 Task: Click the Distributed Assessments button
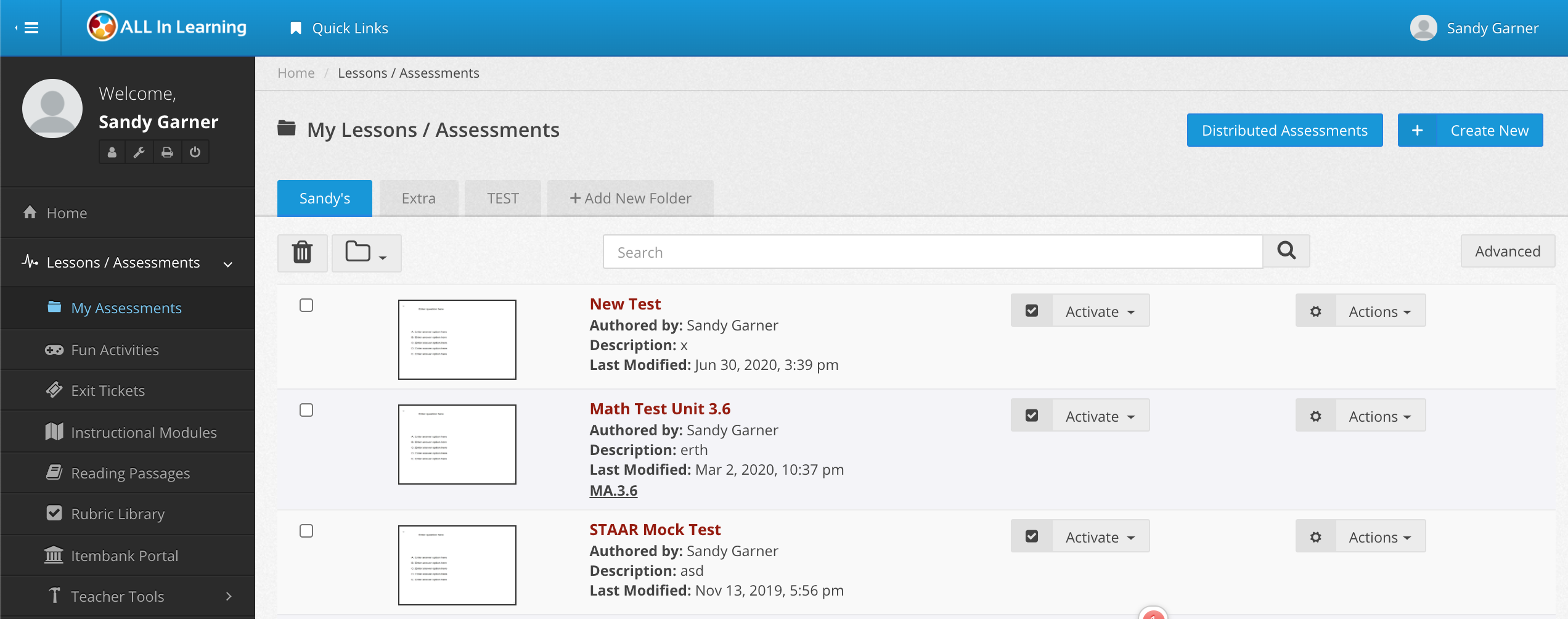[1284, 130]
